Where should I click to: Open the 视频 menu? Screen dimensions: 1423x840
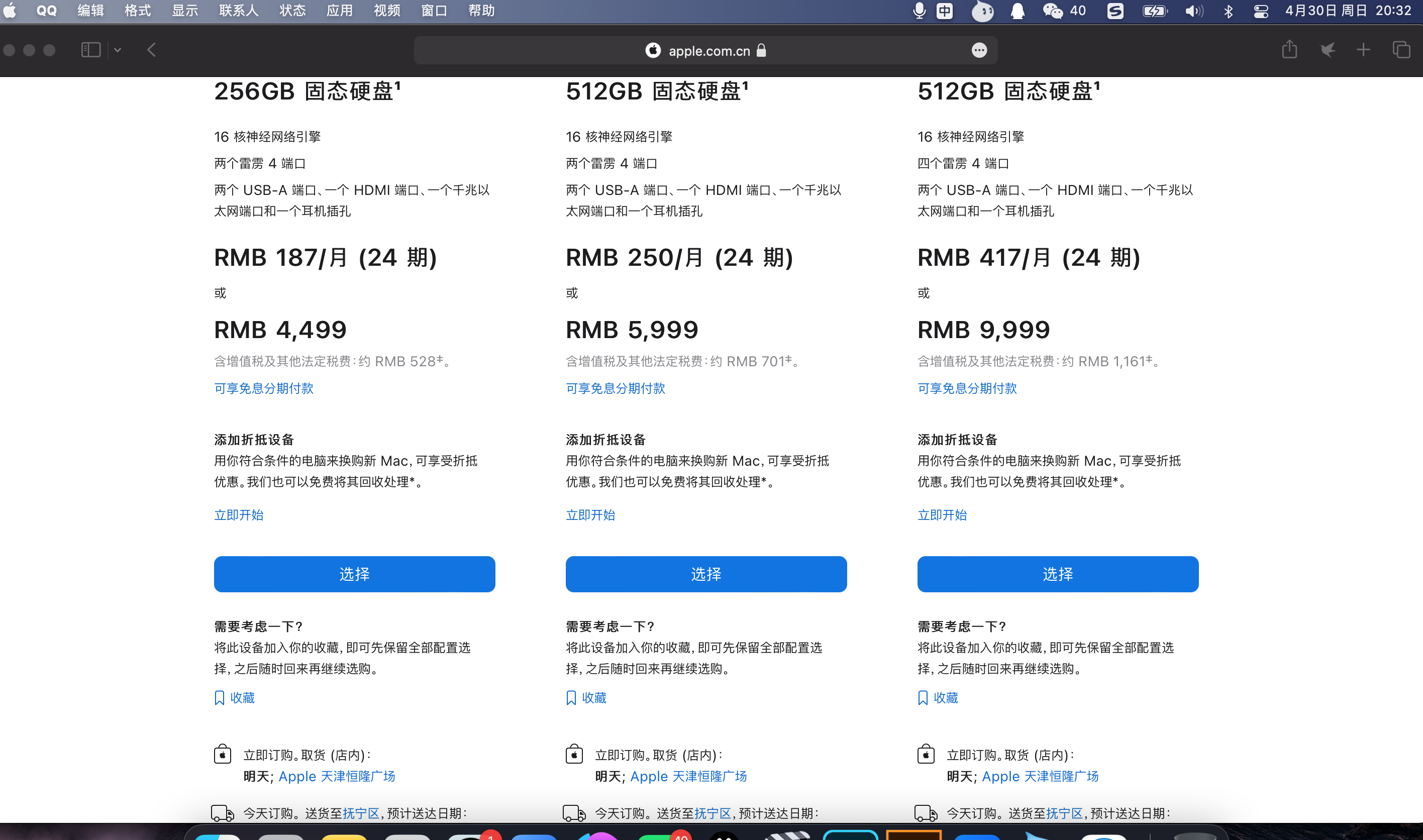tap(387, 11)
